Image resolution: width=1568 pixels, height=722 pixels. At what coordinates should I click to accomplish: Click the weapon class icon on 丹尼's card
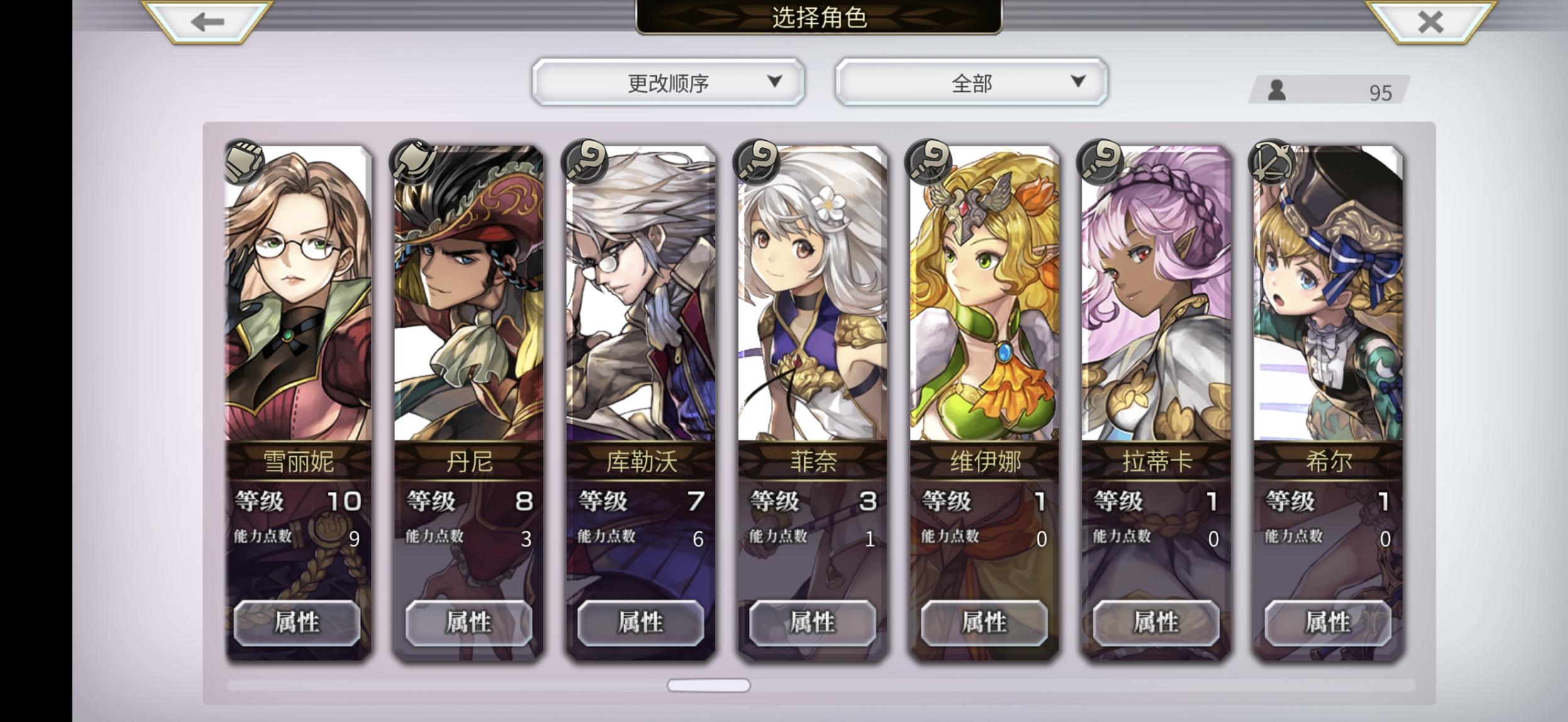click(413, 162)
